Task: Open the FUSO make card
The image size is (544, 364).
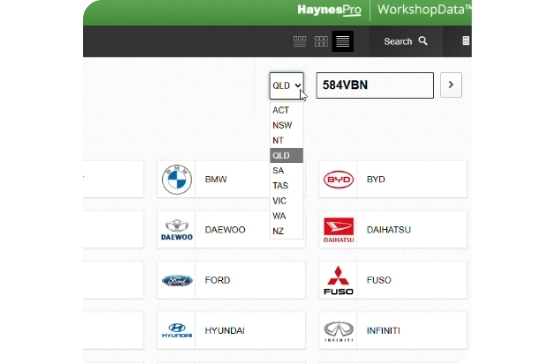Action: click(393, 280)
